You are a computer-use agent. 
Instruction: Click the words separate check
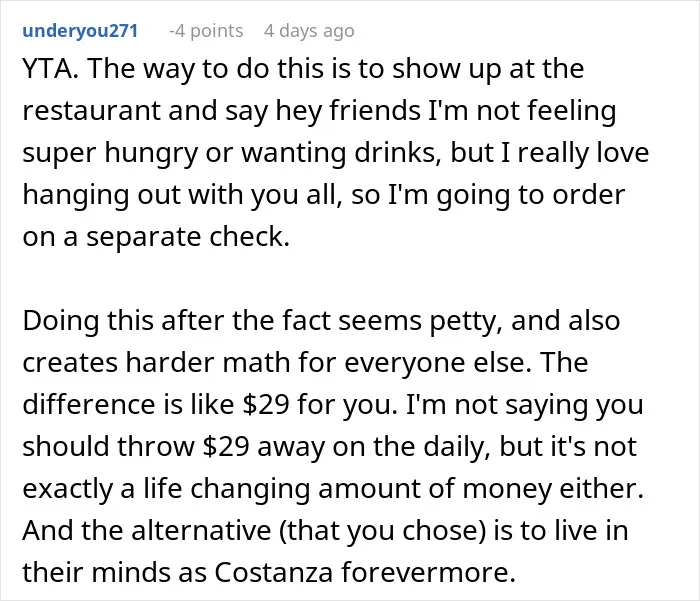point(188,237)
